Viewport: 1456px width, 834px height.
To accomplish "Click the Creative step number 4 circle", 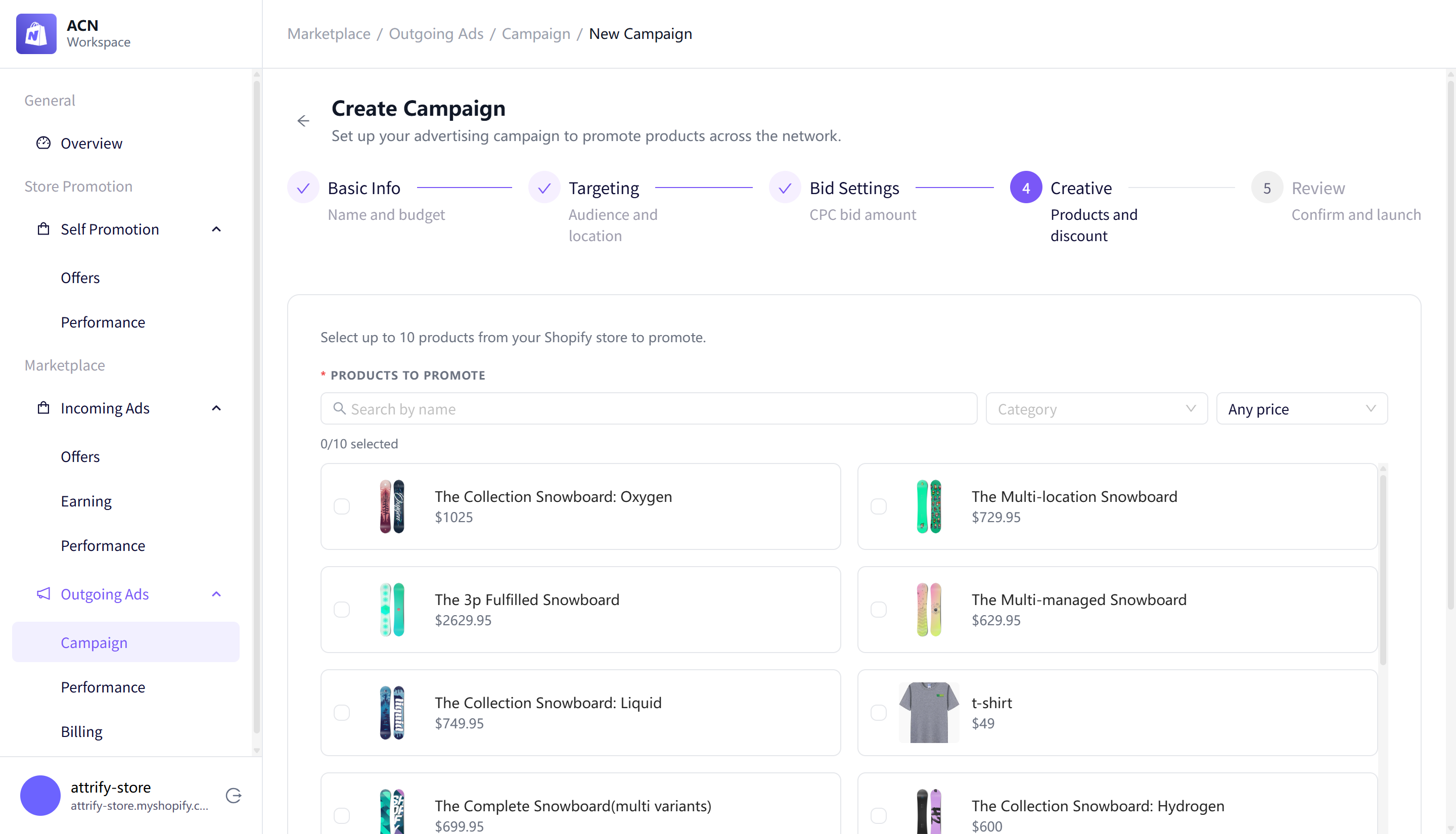I will click(x=1026, y=188).
